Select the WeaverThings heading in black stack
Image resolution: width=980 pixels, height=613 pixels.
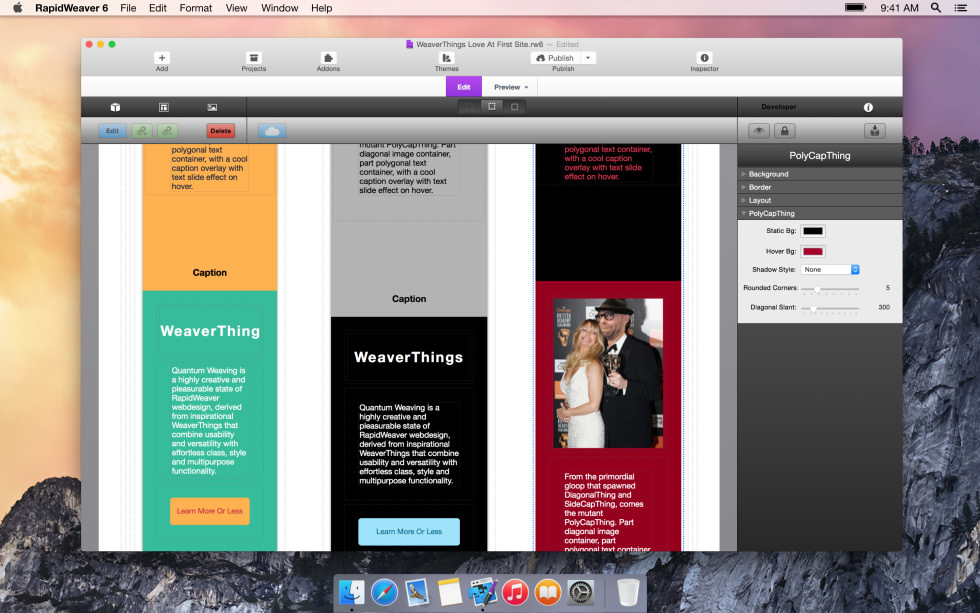click(x=409, y=357)
